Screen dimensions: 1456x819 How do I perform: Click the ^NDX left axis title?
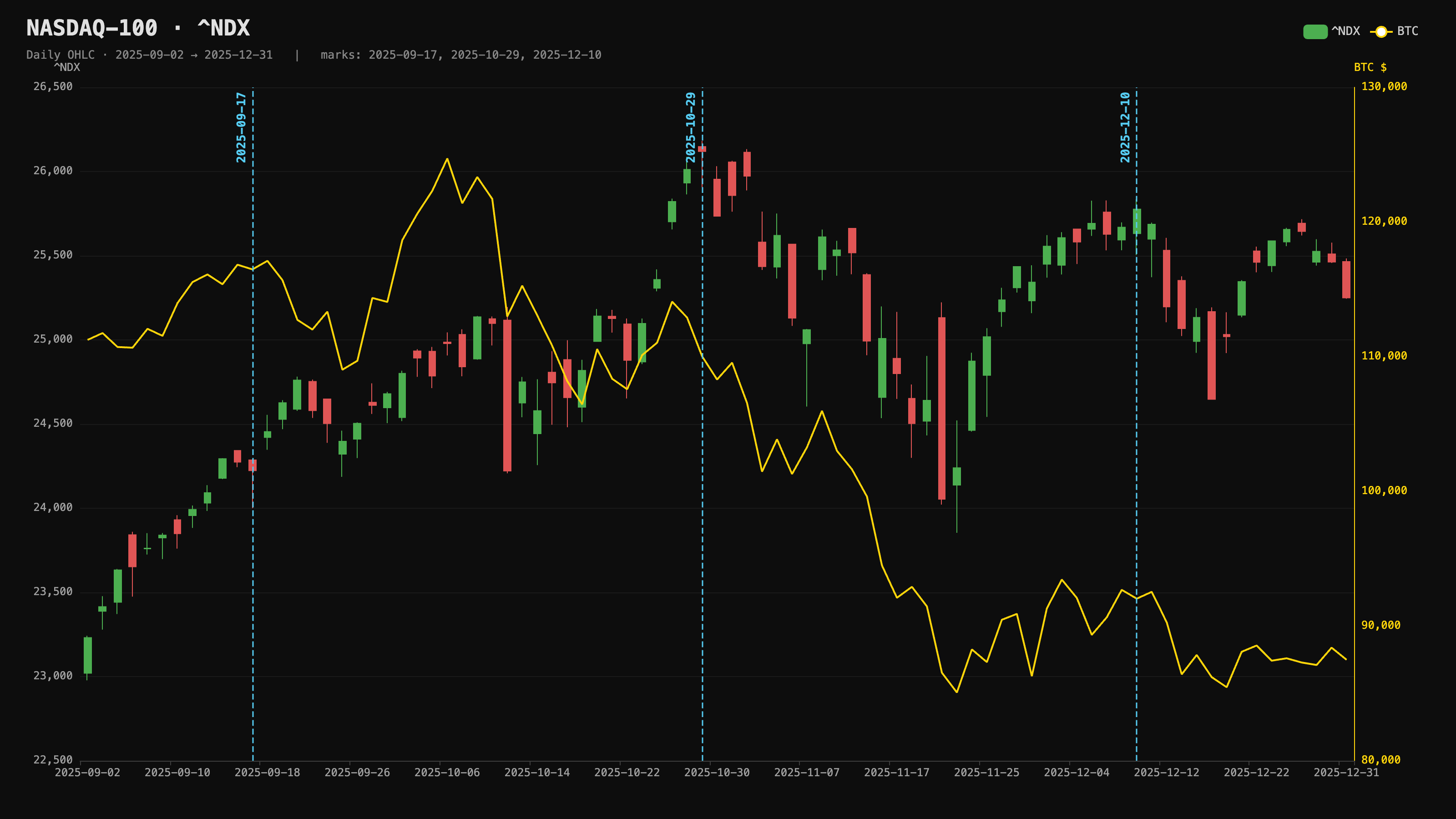point(67,67)
